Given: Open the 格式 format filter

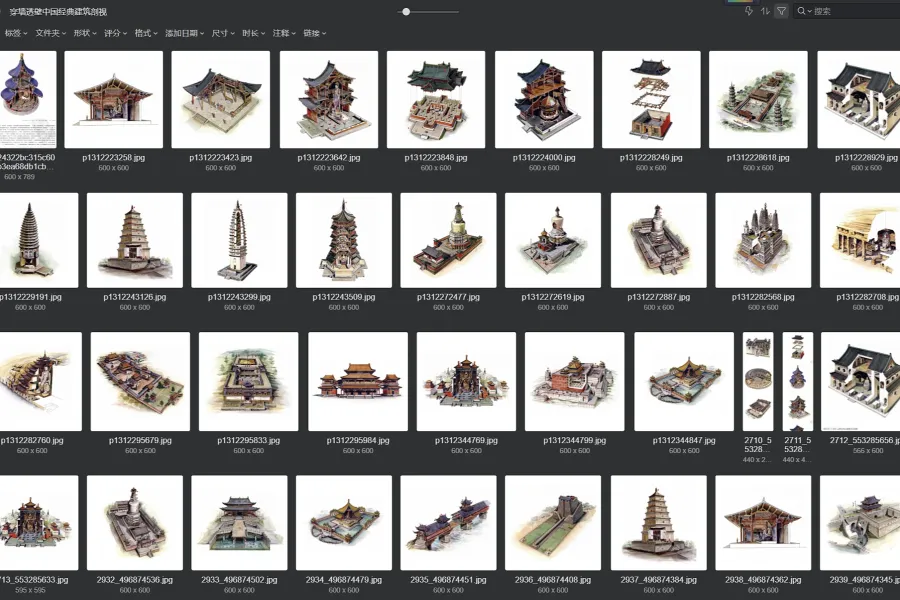Looking at the screenshot, I should pos(146,33).
